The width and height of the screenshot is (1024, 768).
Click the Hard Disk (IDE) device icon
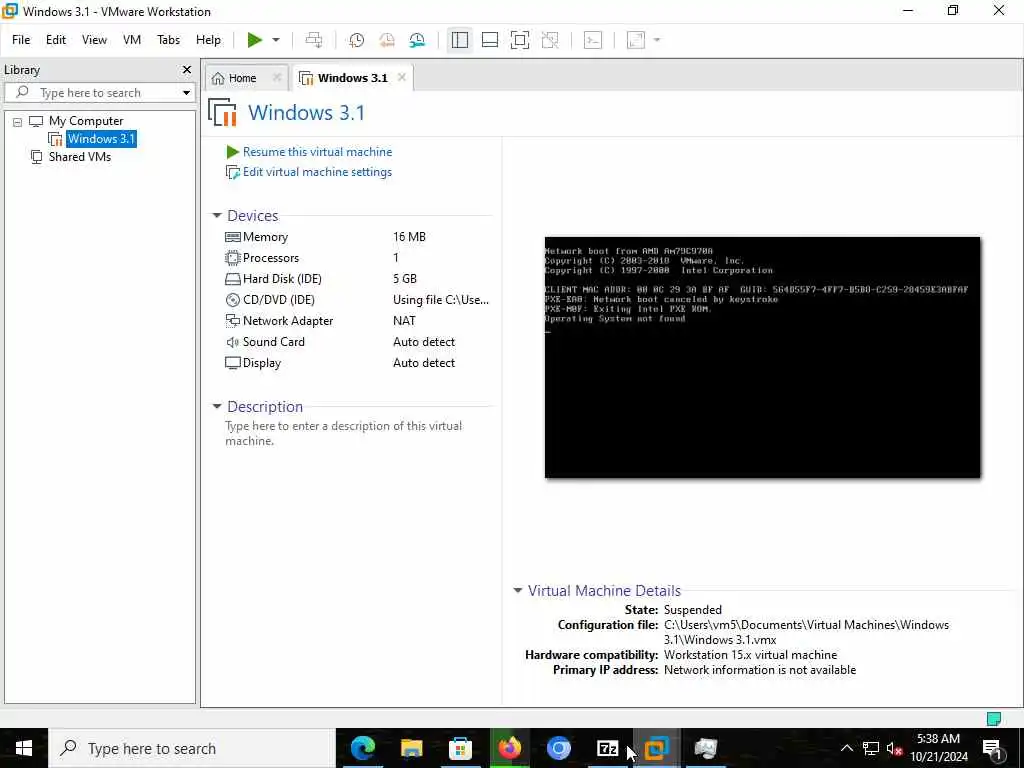(232, 279)
